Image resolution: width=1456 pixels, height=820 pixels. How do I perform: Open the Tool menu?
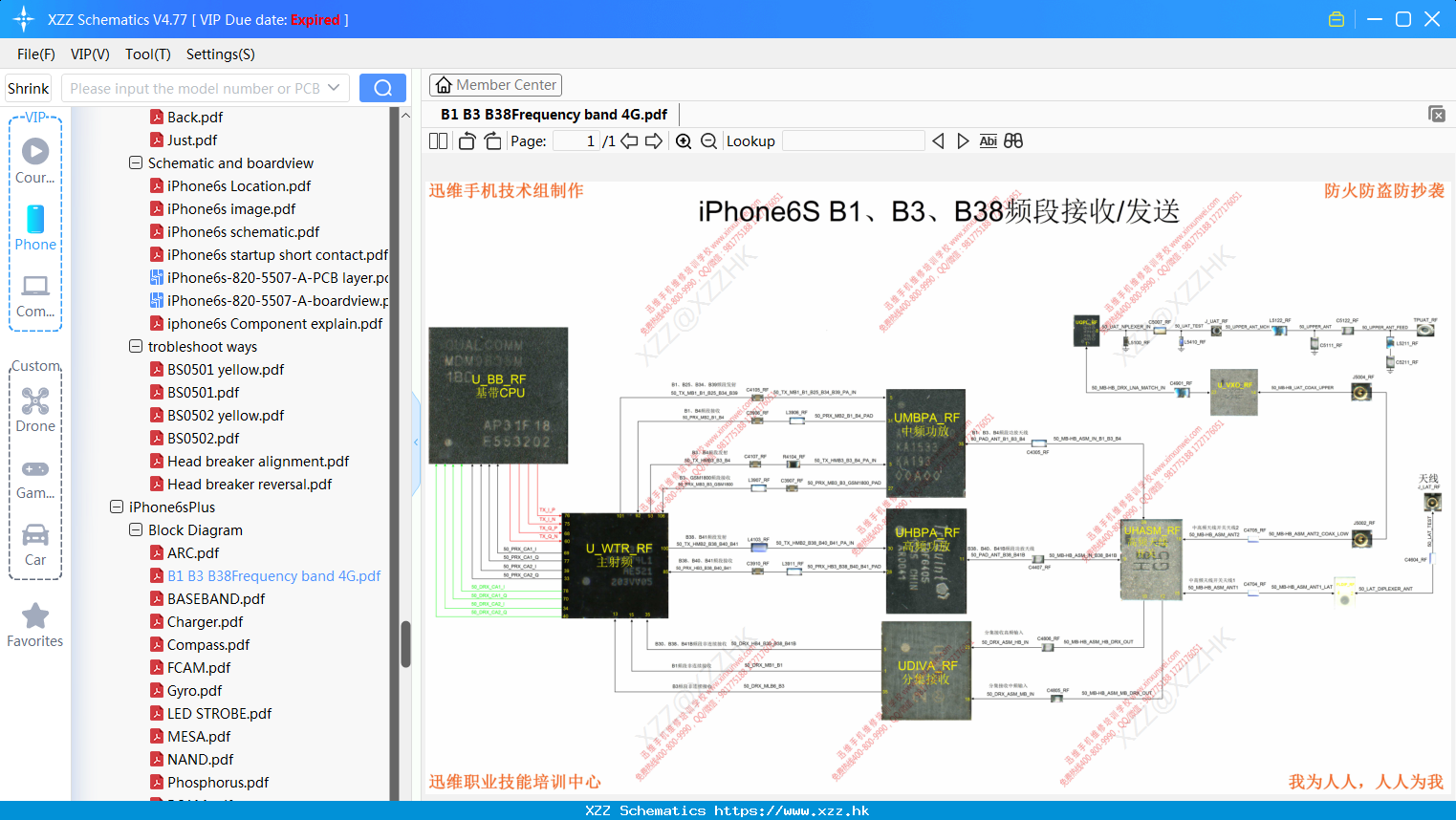pyautogui.click(x=148, y=54)
